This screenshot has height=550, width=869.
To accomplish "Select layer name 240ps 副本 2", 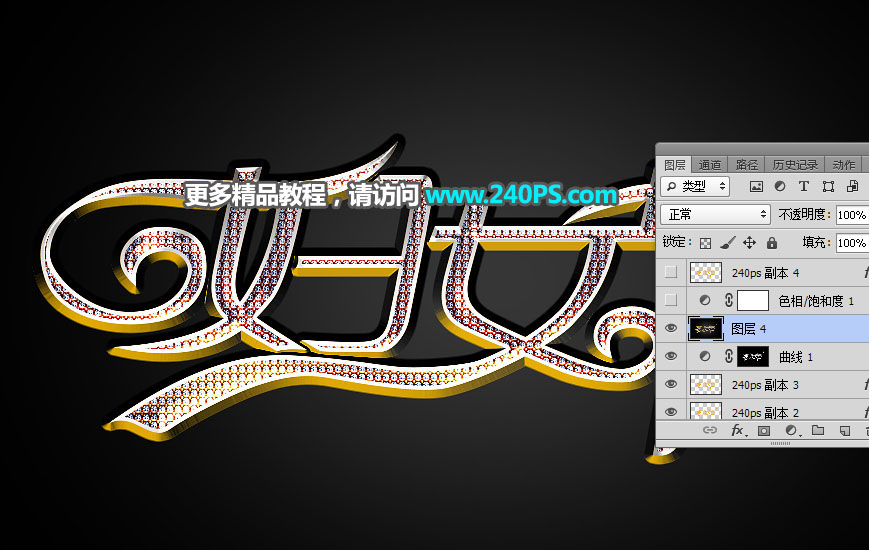I will pyautogui.click(x=765, y=412).
